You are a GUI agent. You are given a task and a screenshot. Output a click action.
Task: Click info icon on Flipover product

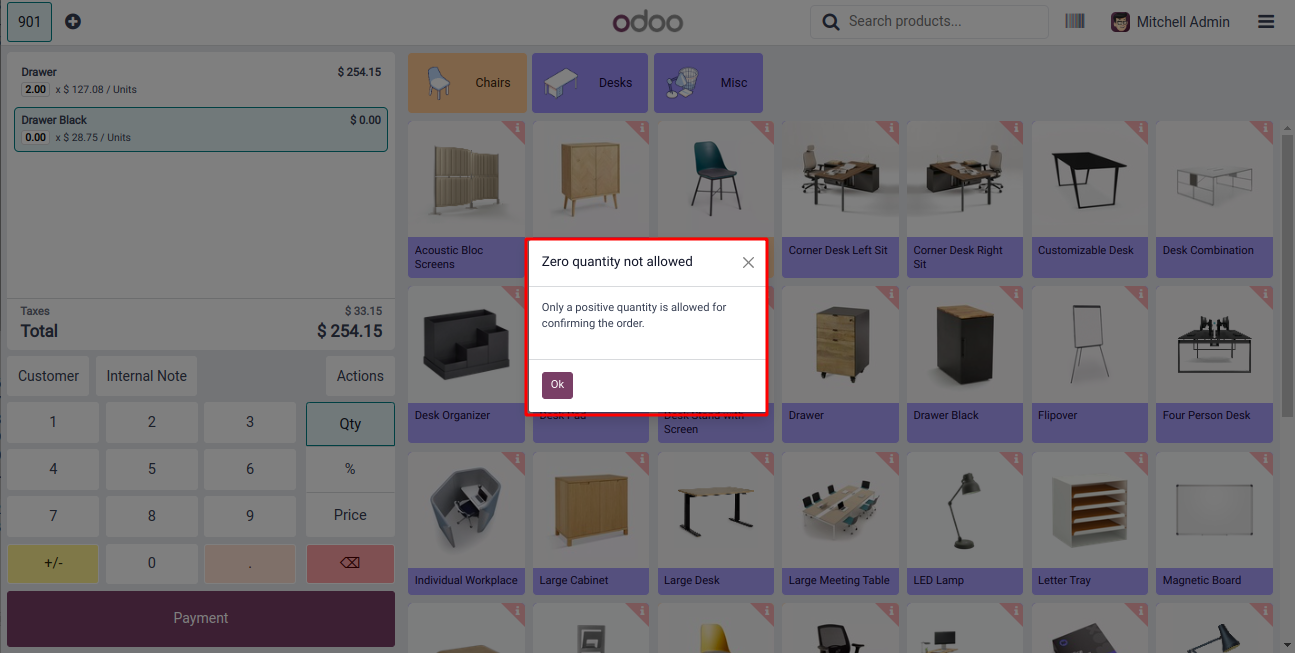coord(1140,295)
